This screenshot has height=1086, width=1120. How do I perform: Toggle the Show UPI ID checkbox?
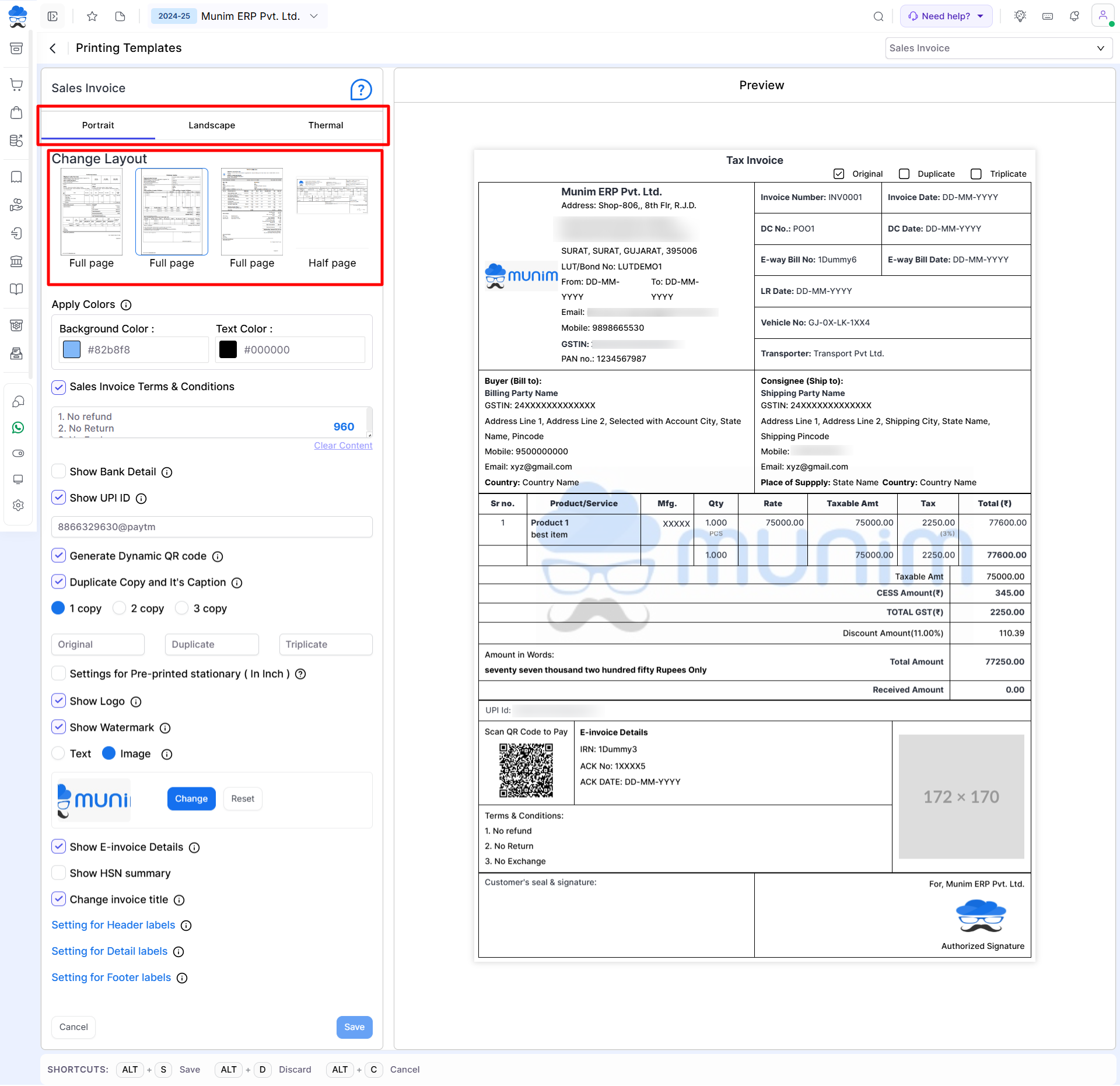pos(58,498)
